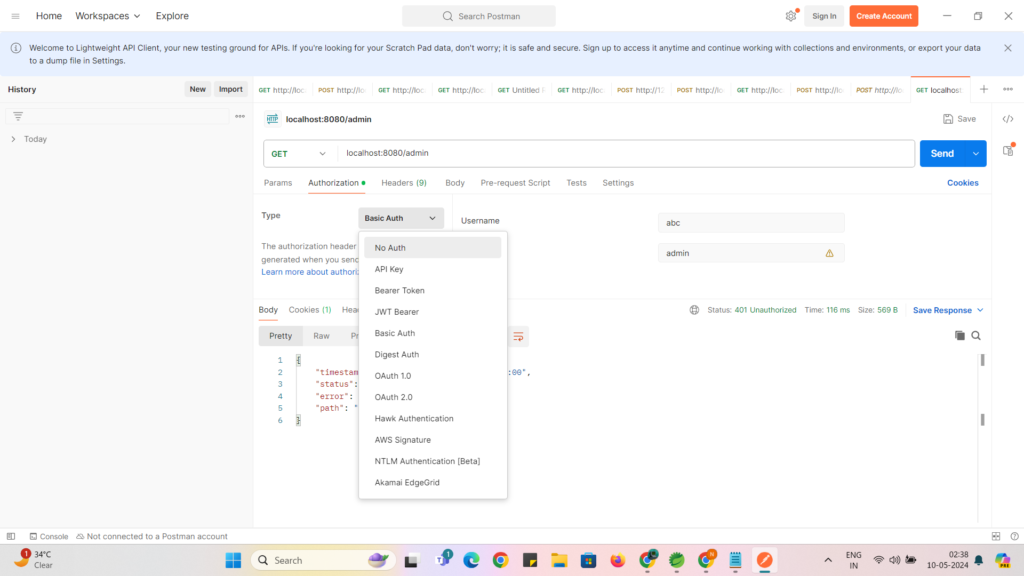1024x576 pixels.
Task: Toggle the sidebar icon in status bar
Action: 11,536
